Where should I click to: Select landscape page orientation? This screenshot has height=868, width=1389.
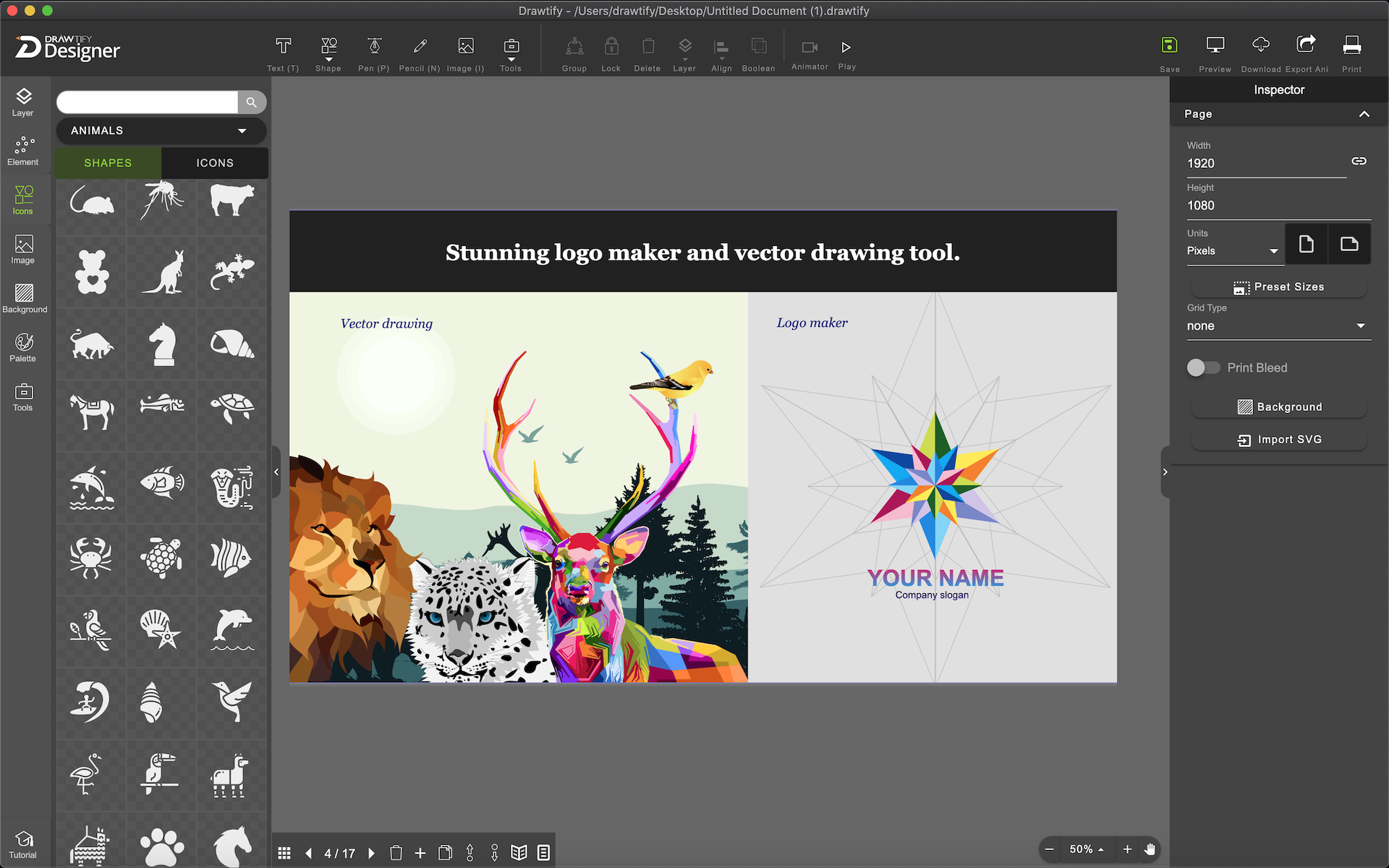1349,244
